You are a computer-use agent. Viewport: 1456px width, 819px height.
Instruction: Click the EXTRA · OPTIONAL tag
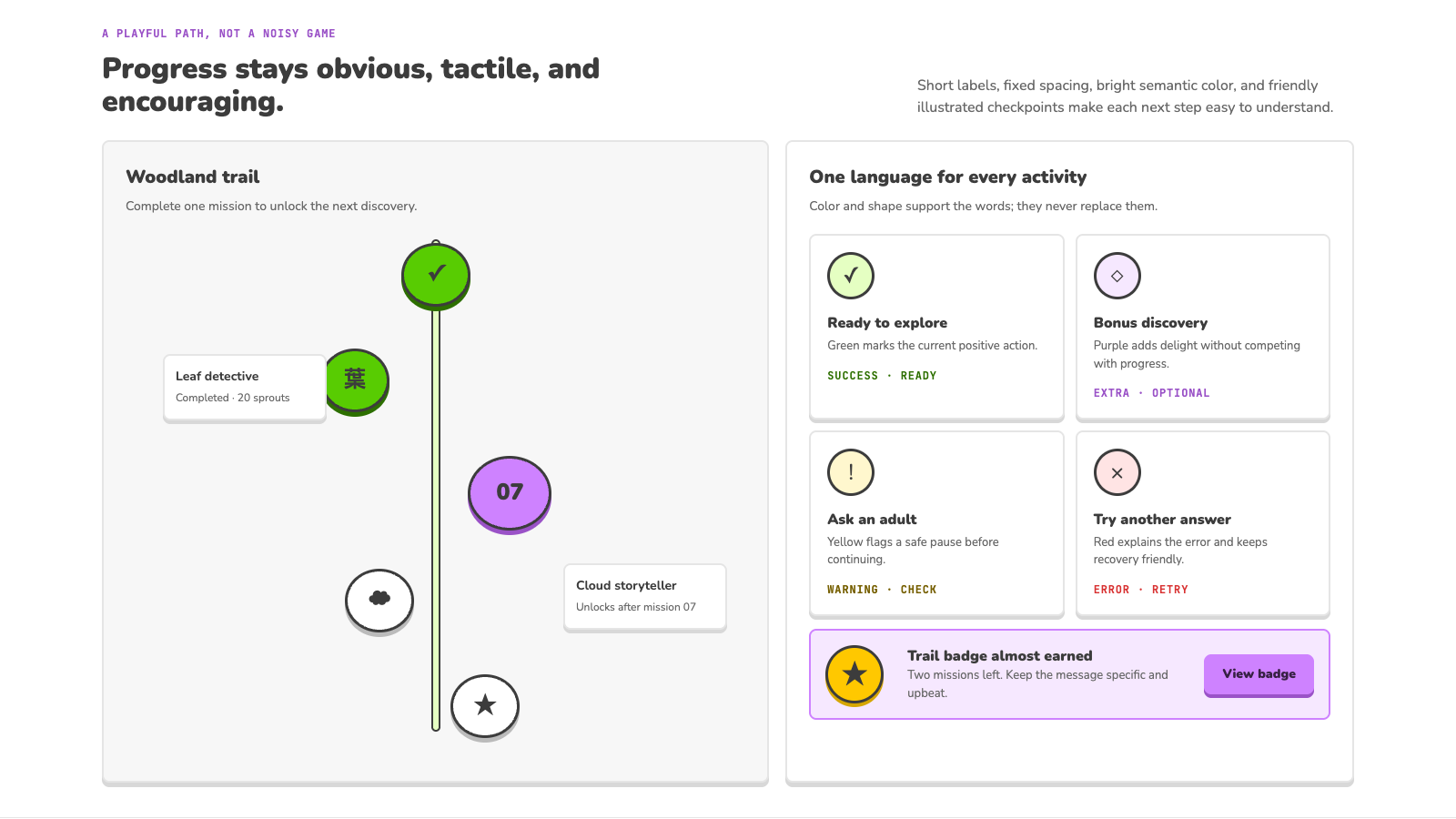point(1151,393)
